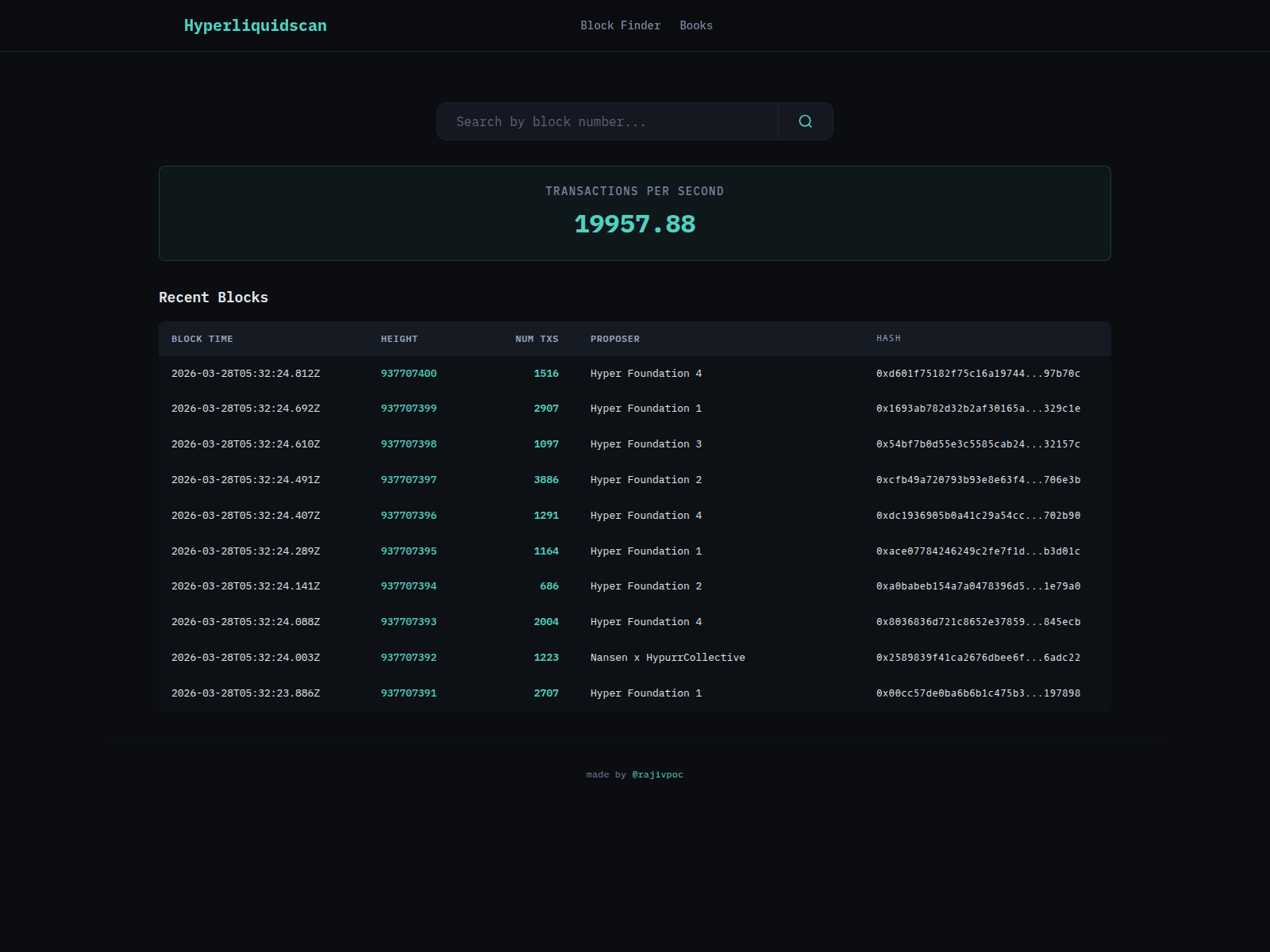
Task: Open block height 937707396
Action: click(x=409, y=516)
